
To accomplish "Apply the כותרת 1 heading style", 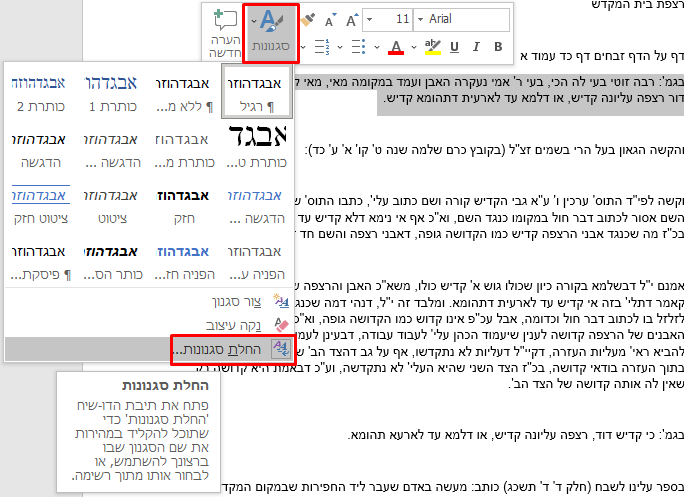I will coord(113,93).
